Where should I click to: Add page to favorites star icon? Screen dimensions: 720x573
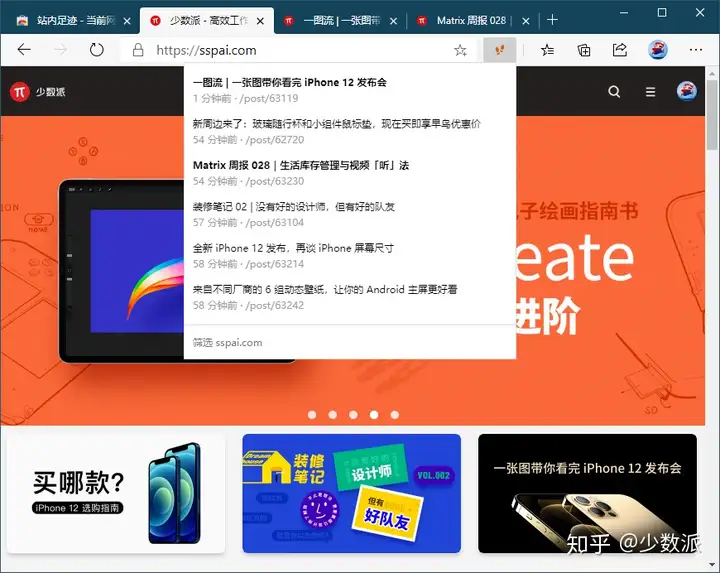tap(460, 50)
